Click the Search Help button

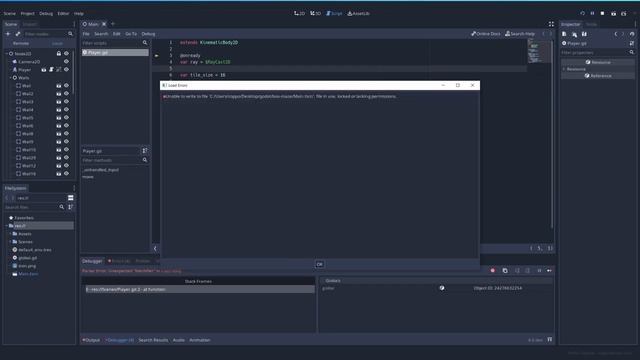[520, 34]
